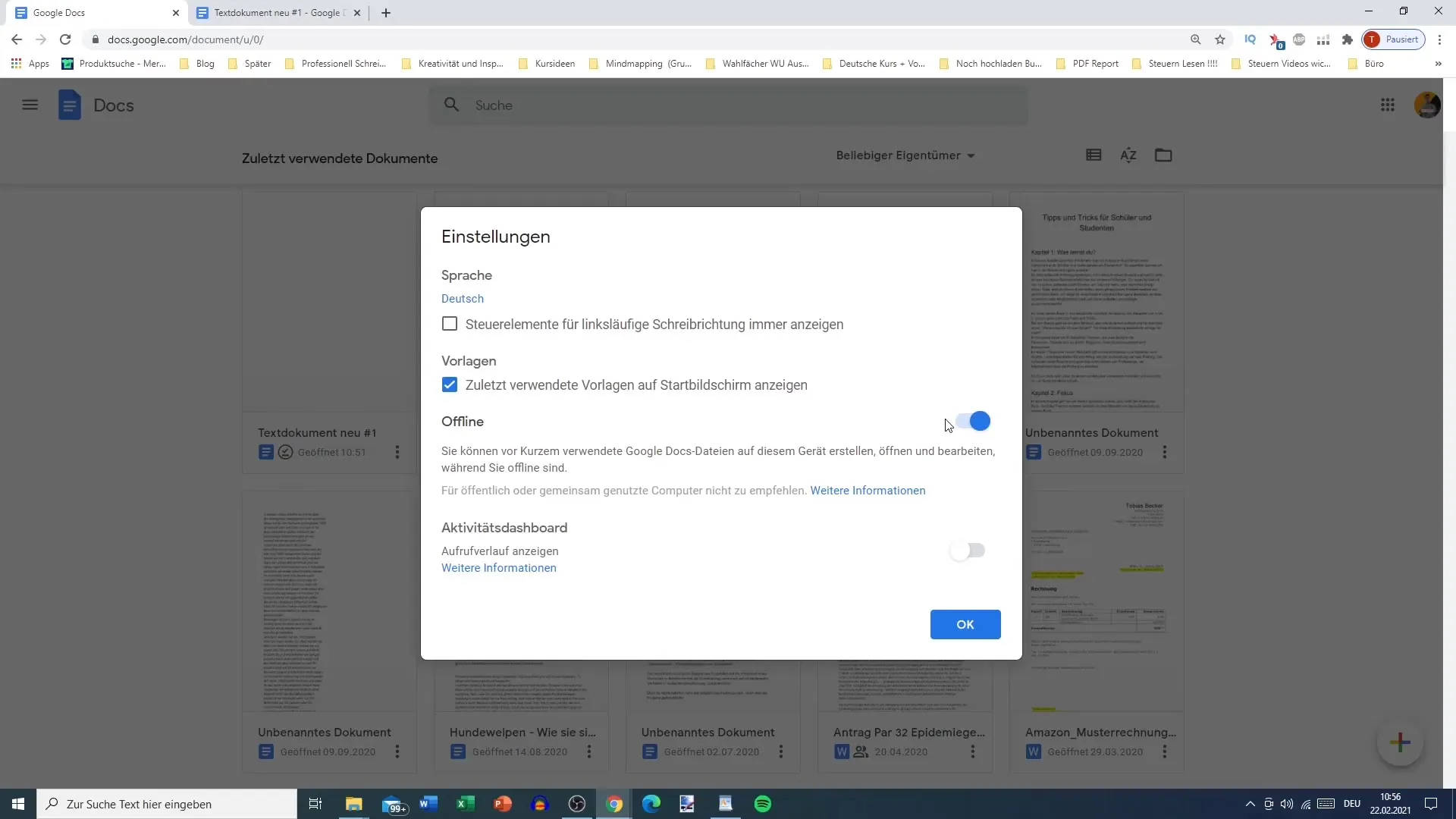Open the file picker folder icon
This screenshot has height=819, width=1456.
pyautogui.click(x=1163, y=155)
